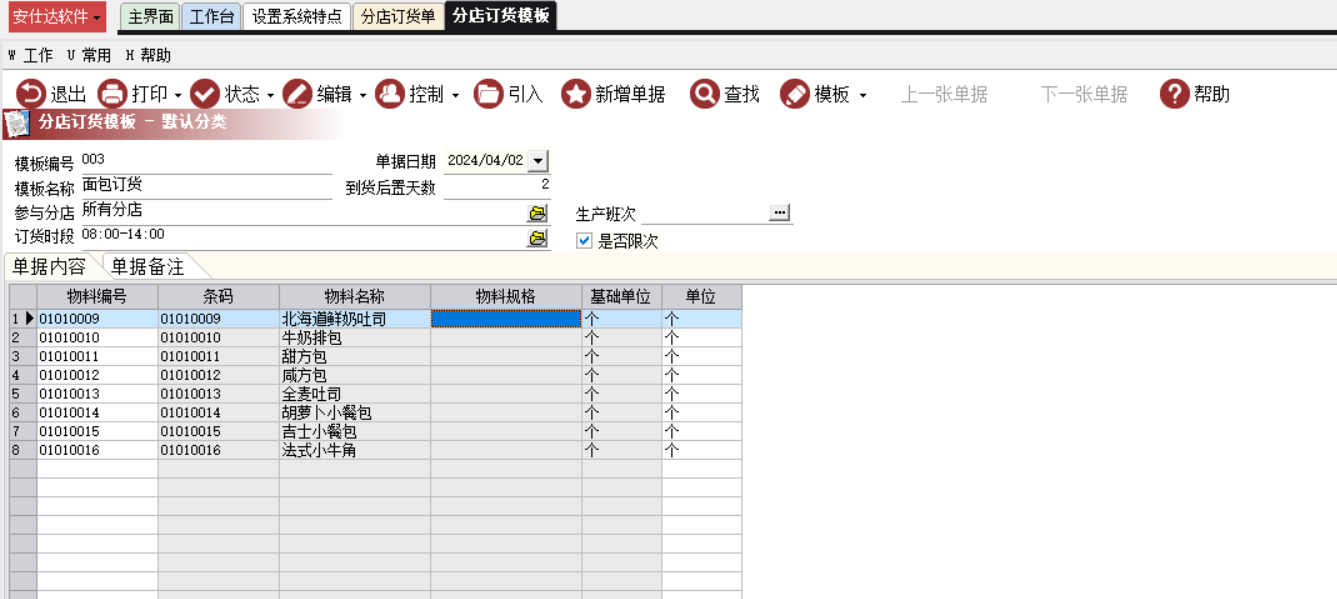Screen dimensions: 1337x599
Task: Uncheck the 是否限次 checkbox
Action: click(585, 241)
